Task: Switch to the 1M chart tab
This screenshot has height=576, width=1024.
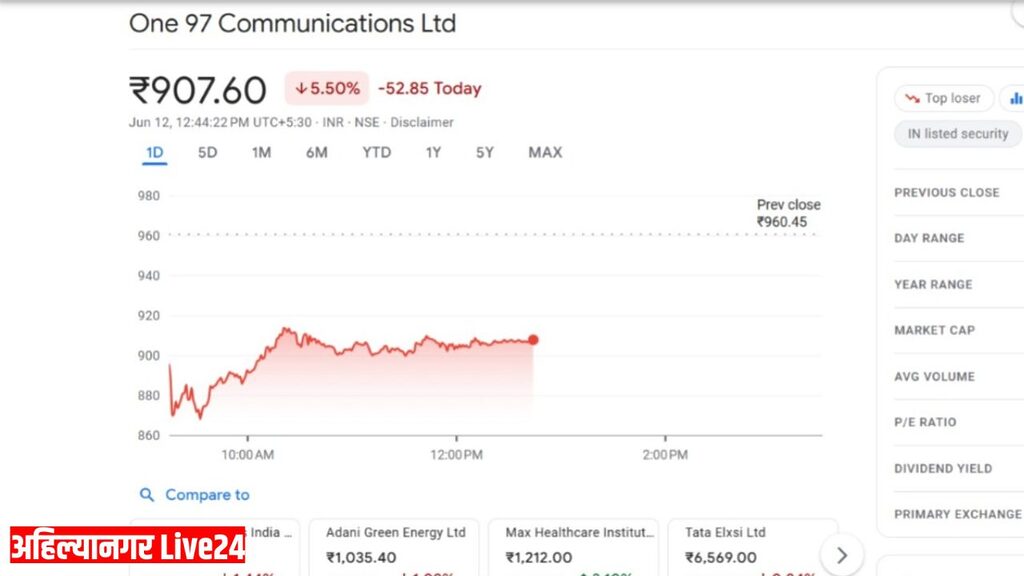Action: 261,153
